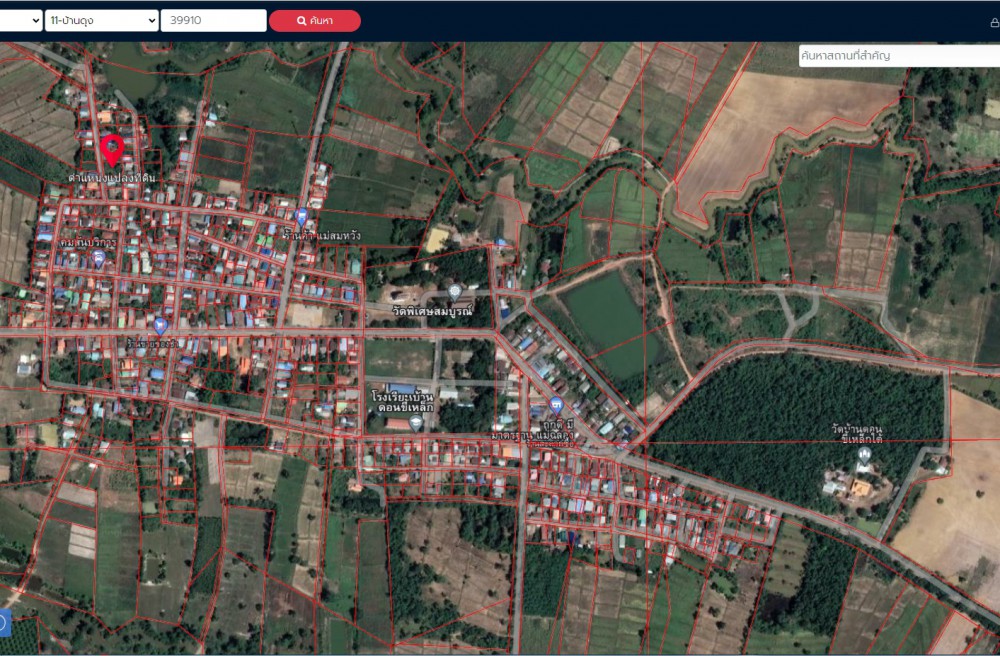Click the blue store marker near คมสันบริการ
Image resolution: width=1000 pixels, height=656 pixels.
tap(98, 258)
